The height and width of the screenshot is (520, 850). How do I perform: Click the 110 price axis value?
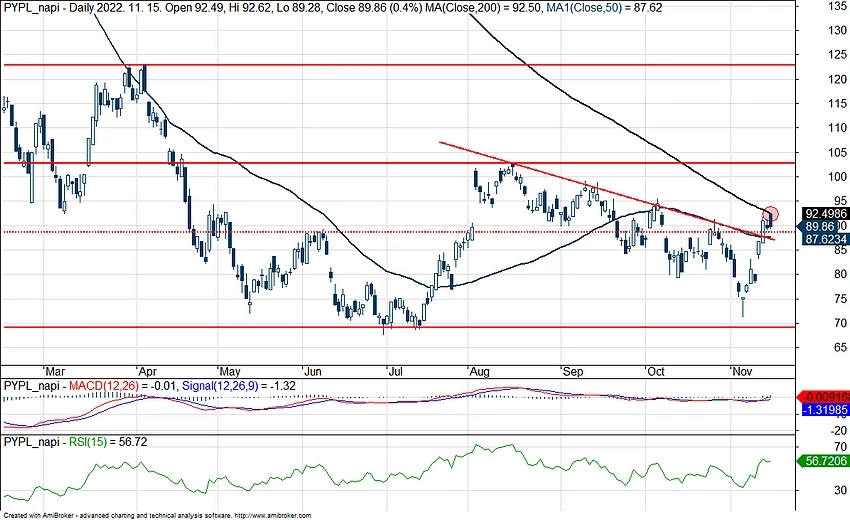pyautogui.click(x=838, y=127)
